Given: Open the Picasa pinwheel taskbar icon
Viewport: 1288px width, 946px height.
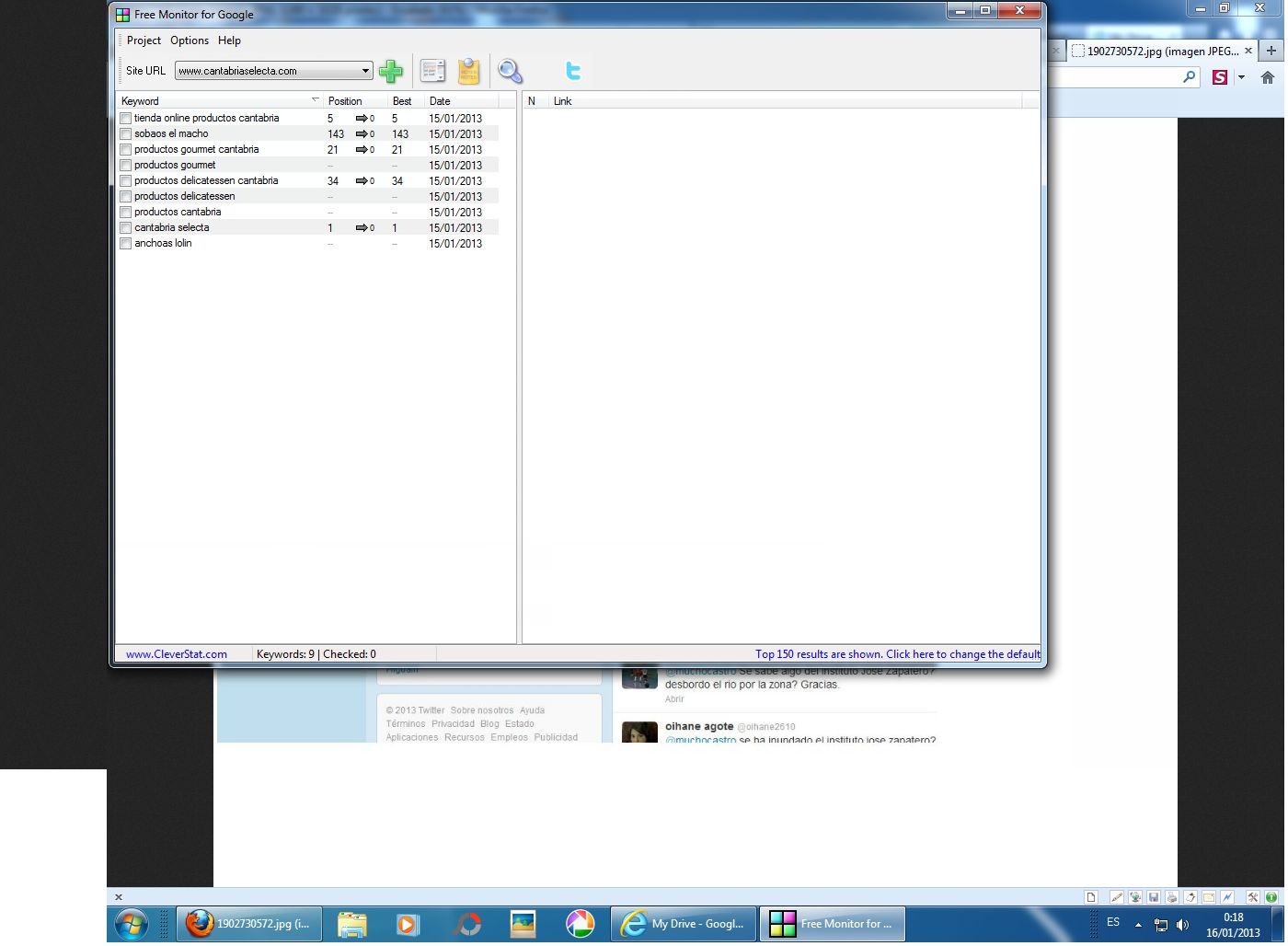Looking at the screenshot, I should coord(580,924).
